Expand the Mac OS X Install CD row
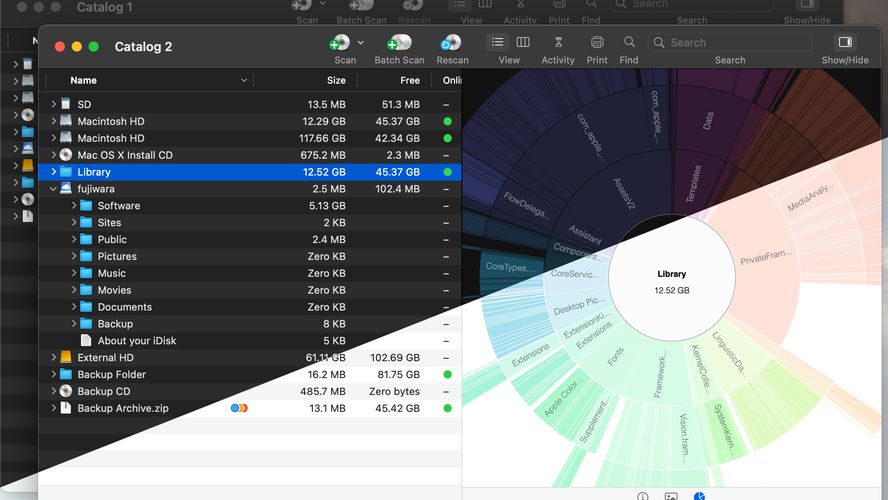This screenshot has height=500, width=888. click(53, 155)
